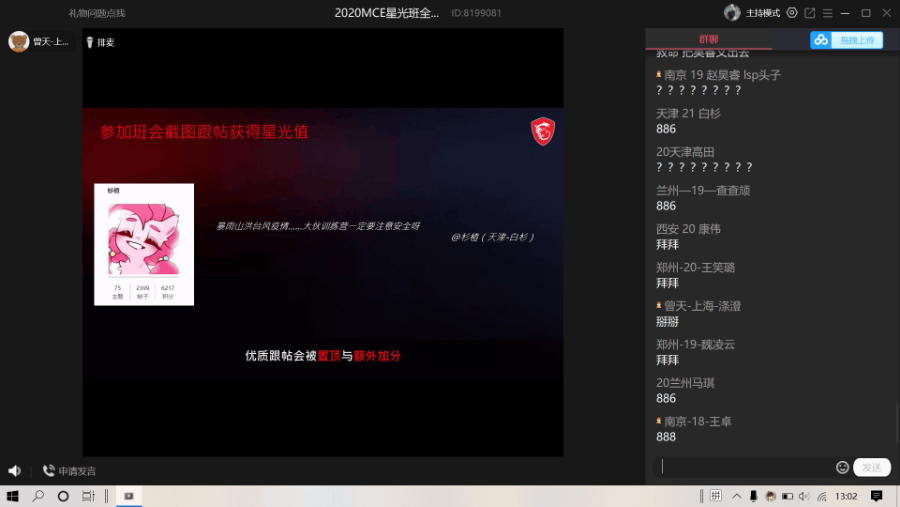Click the running app icon on taskbar
Image resolution: width=900 pixels, height=507 pixels.
tap(129, 496)
